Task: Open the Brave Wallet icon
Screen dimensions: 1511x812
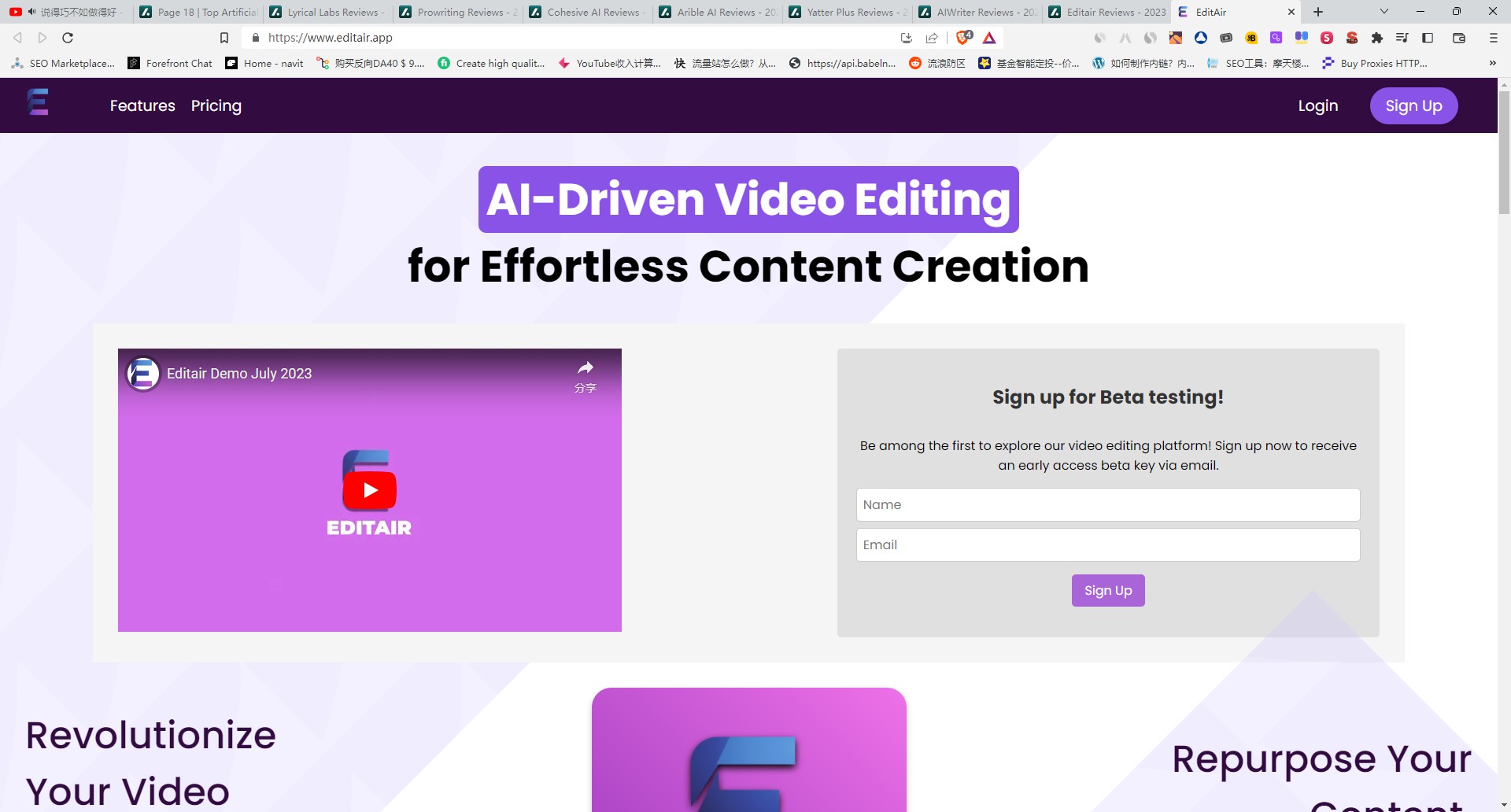Action: [1458, 38]
